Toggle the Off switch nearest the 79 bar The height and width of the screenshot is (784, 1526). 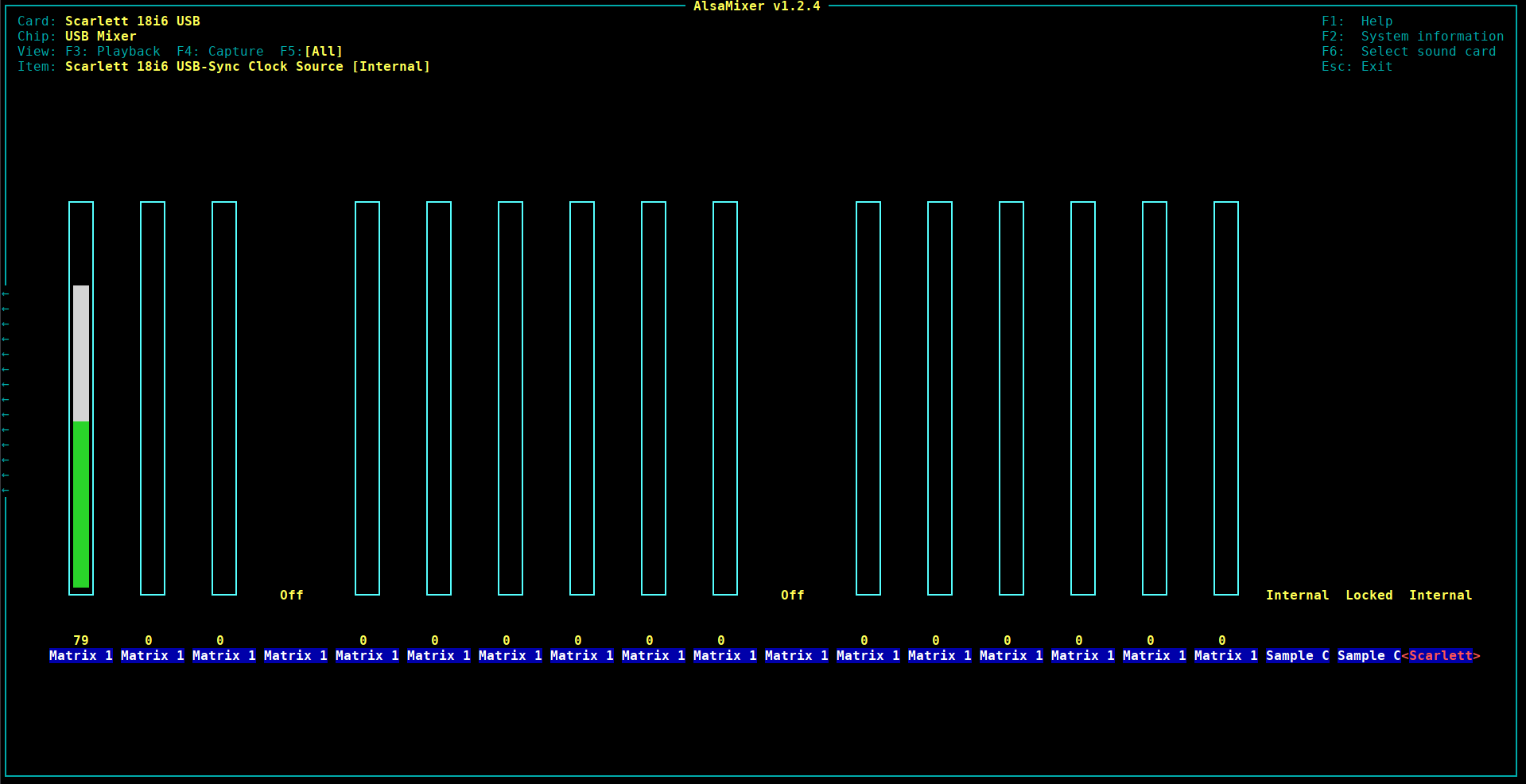(x=292, y=596)
